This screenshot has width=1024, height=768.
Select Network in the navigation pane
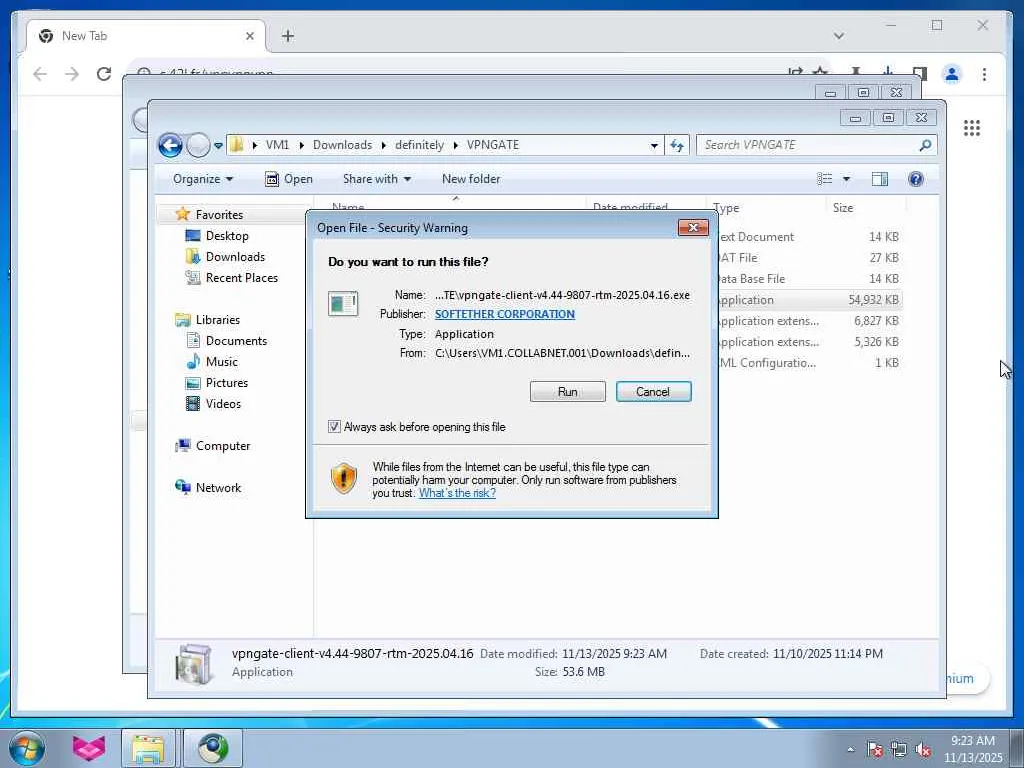coord(218,488)
